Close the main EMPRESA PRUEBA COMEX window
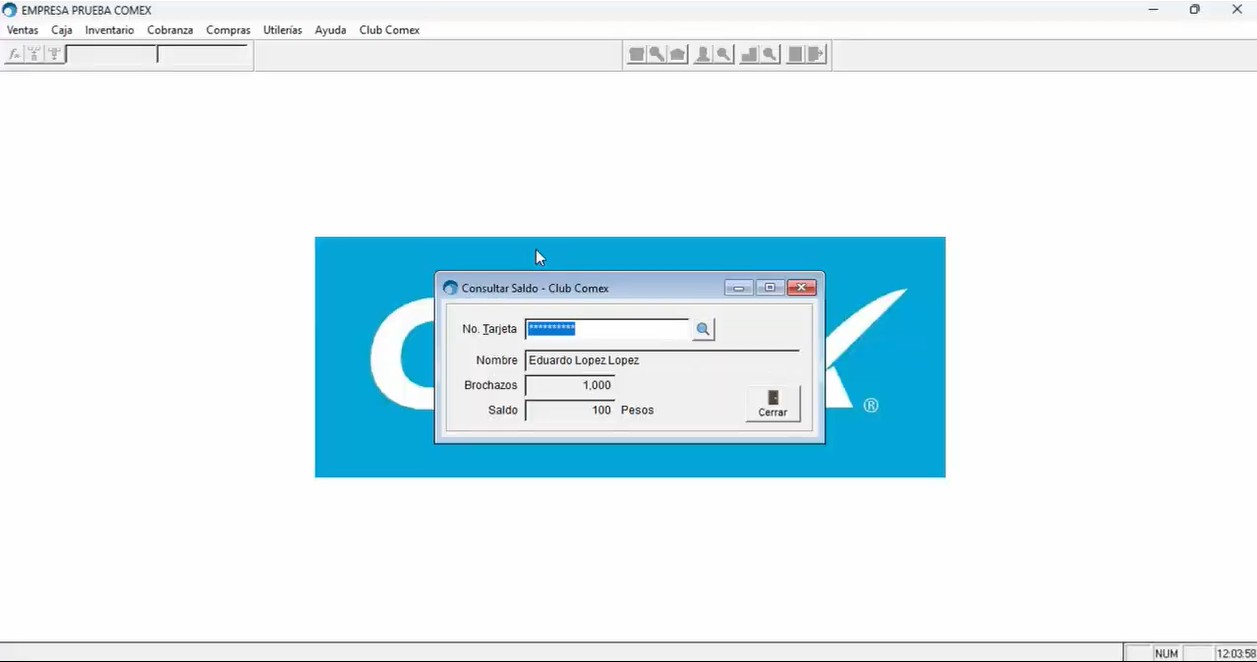Viewport: 1257px width, 662px height. [x=1236, y=10]
